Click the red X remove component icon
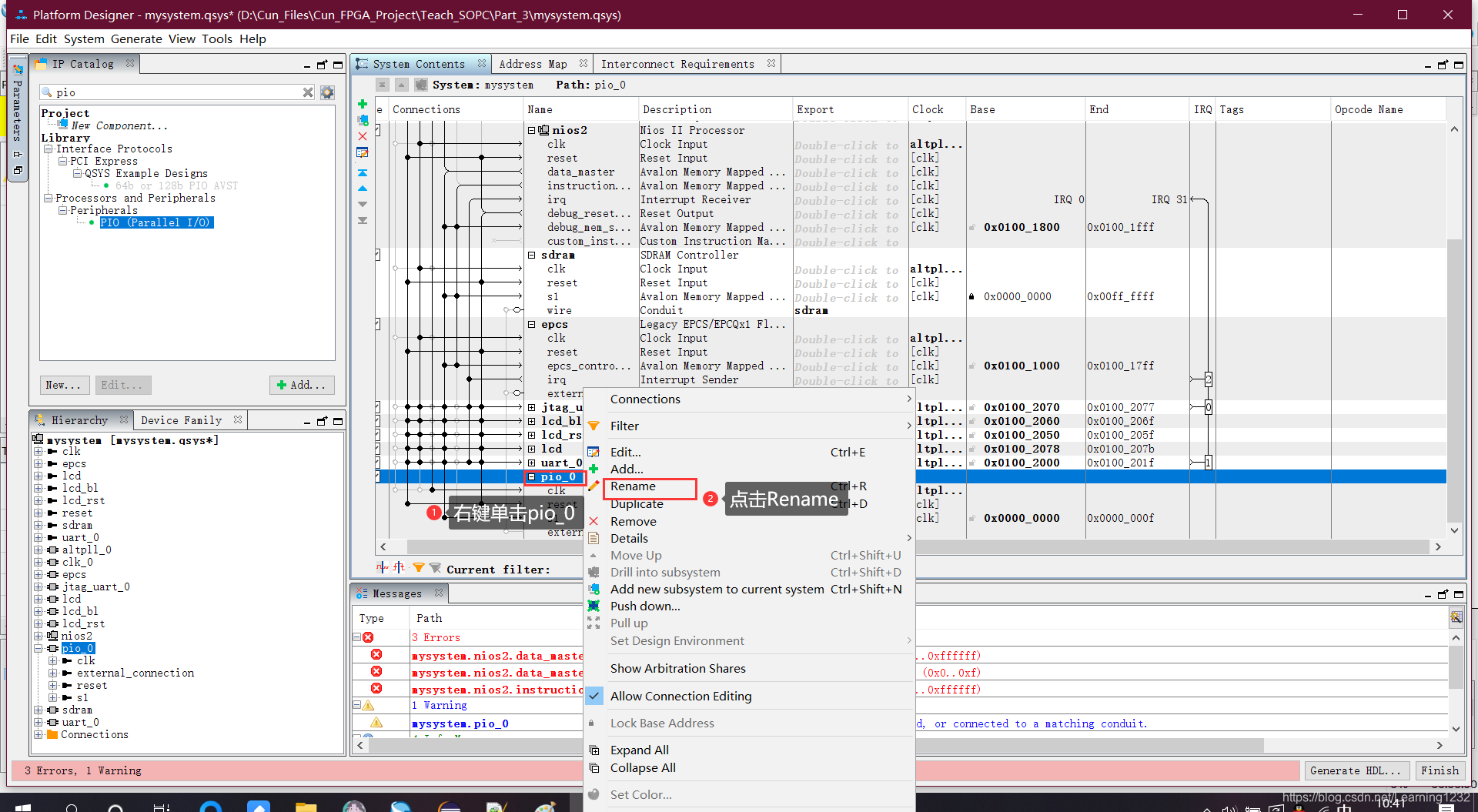Image resolution: width=1478 pixels, height=812 pixels. [363, 136]
